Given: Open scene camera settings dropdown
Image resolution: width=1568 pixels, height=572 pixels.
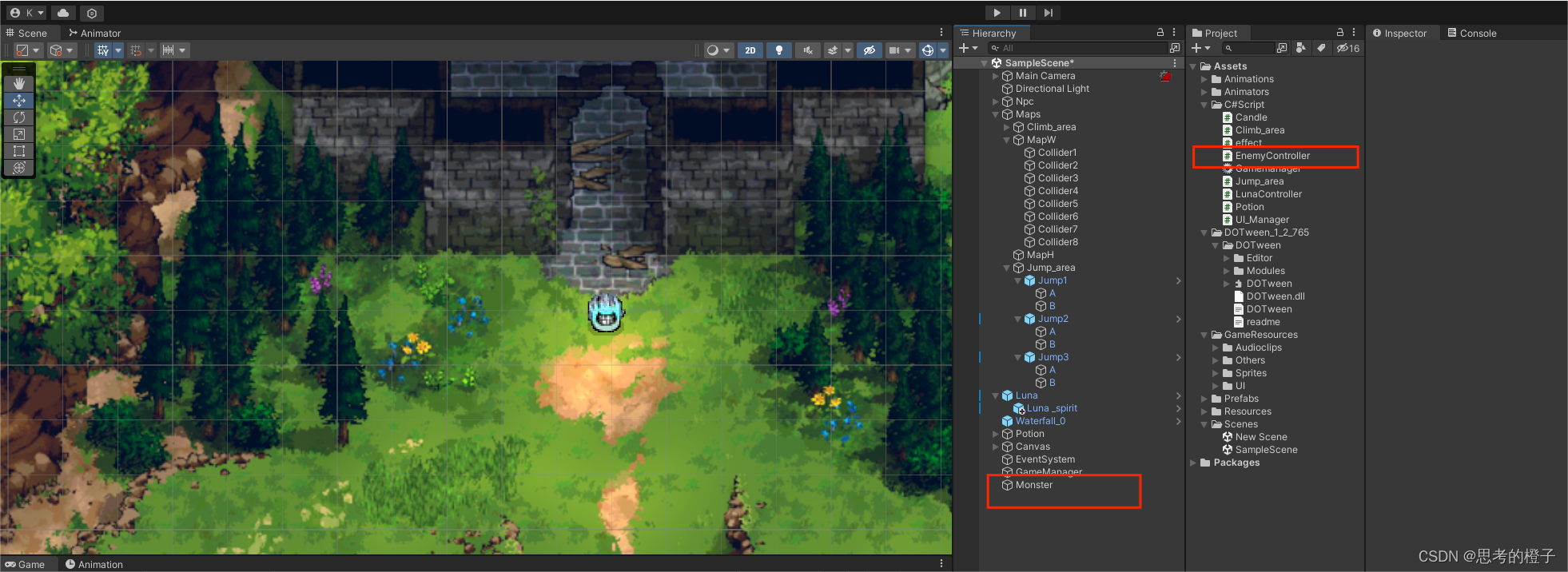Looking at the screenshot, I should [900, 50].
